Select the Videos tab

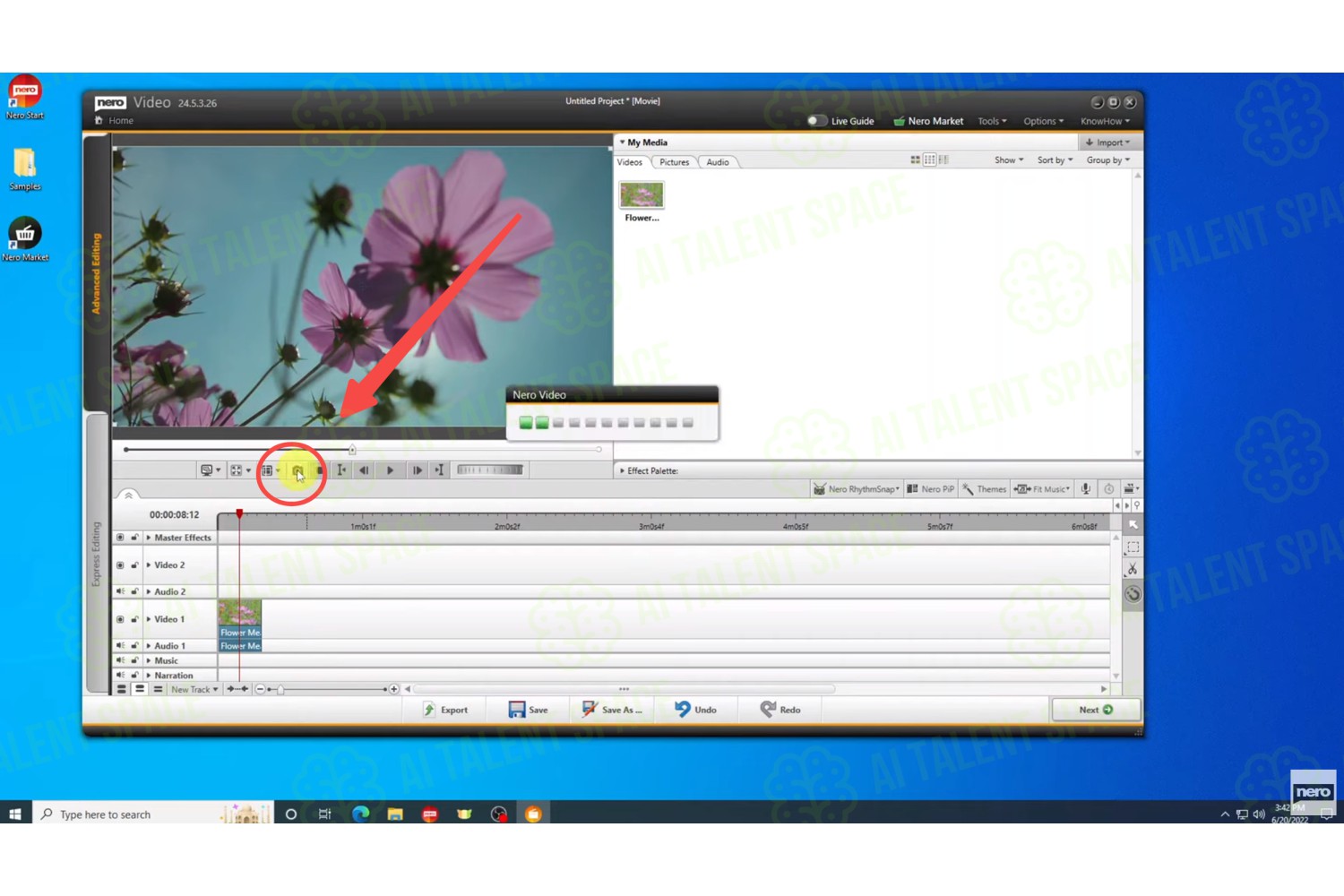630,162
